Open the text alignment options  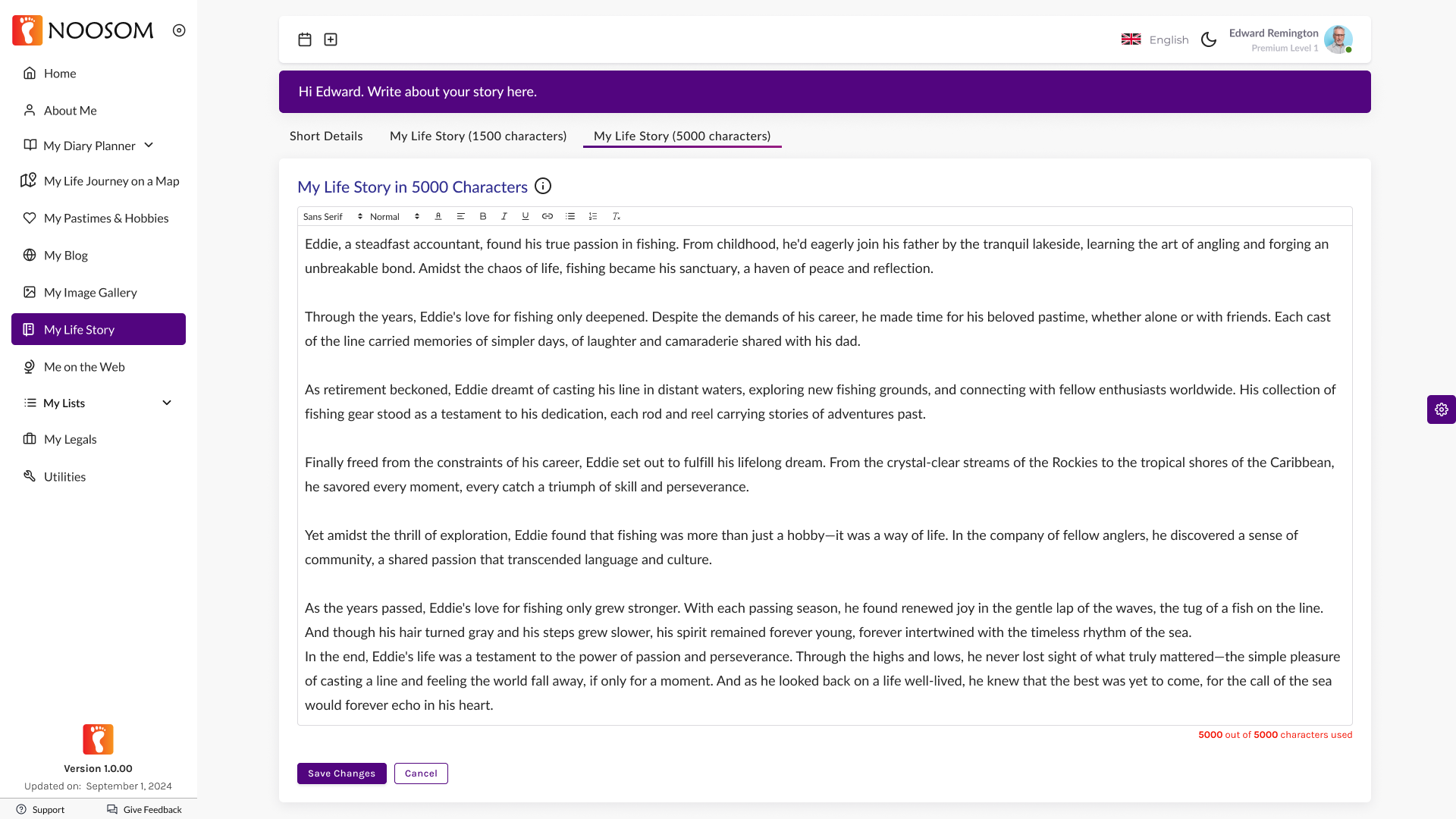tap(460, 216)
